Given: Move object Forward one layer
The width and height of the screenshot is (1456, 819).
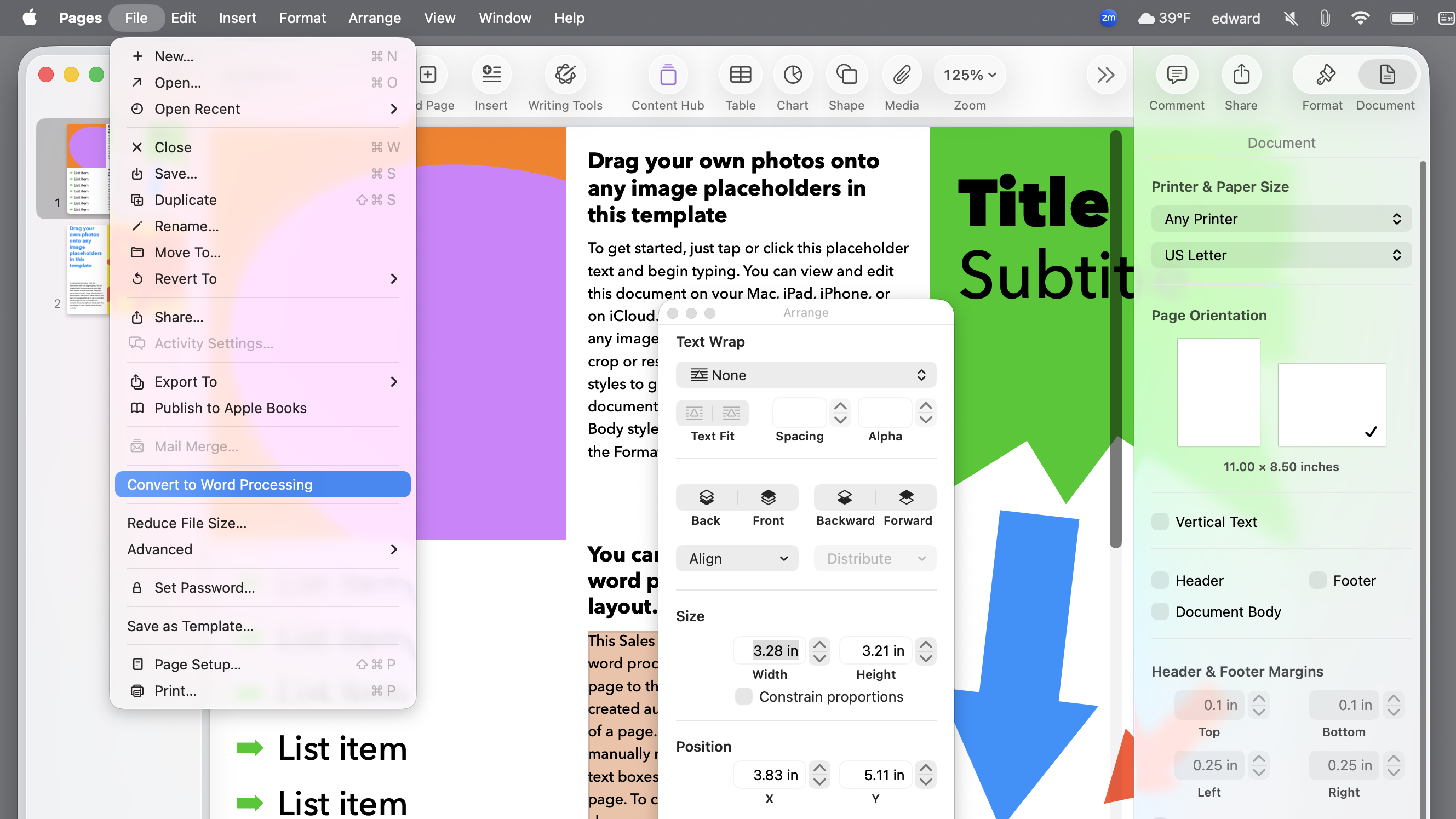Looking at the screenshot, I should tap(906, 497).
